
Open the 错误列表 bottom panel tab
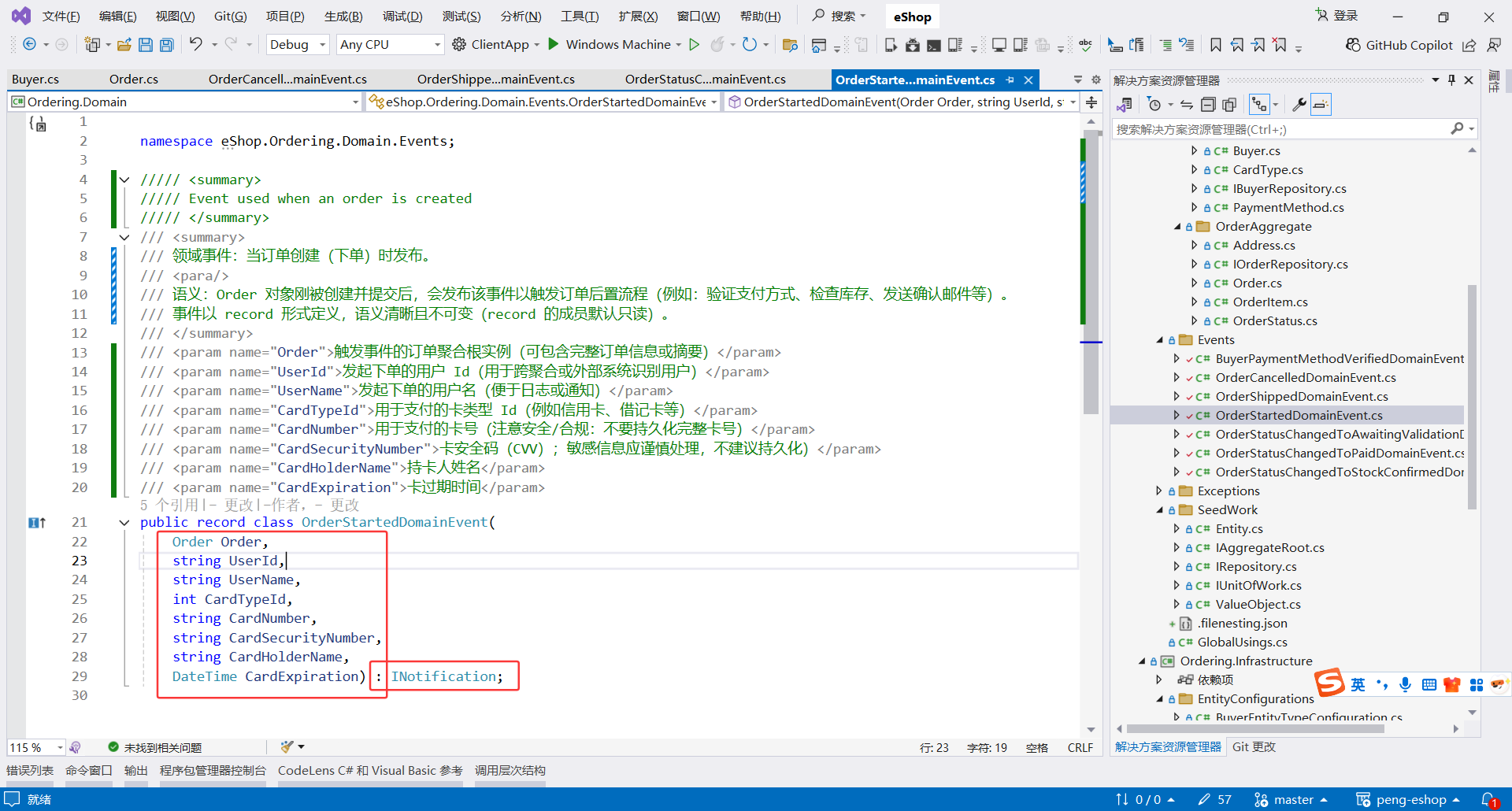pyautogui.click(x=30, y=770)
